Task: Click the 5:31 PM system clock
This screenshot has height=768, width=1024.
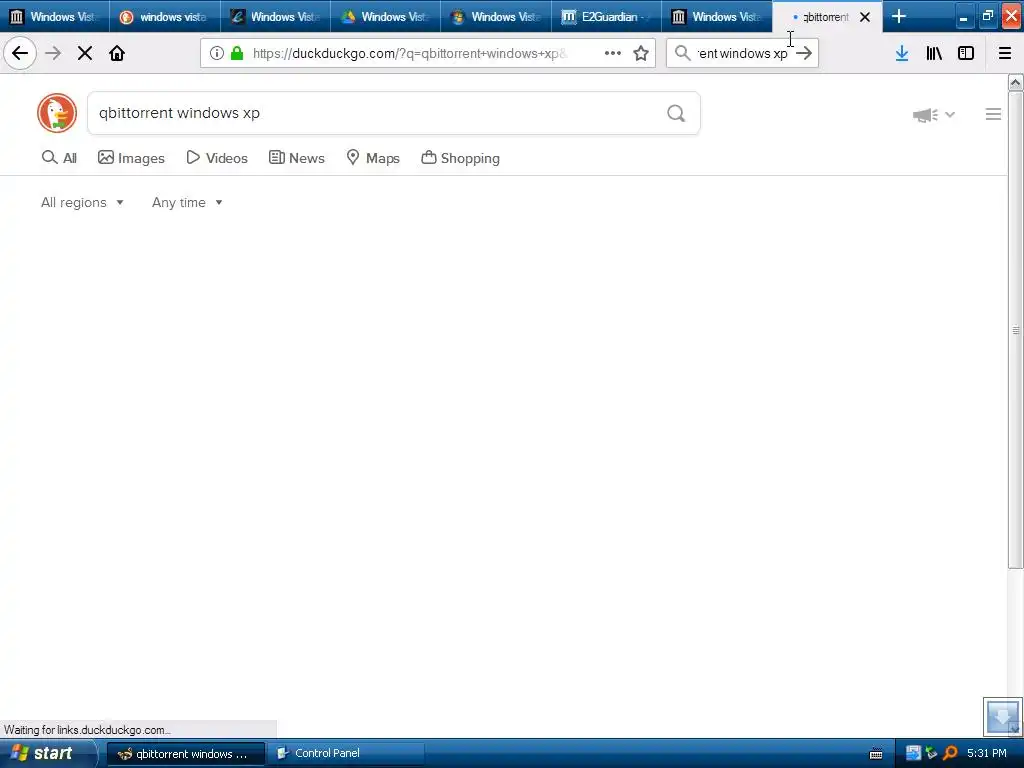Action: pyautogui.click(x=987, y=754)
